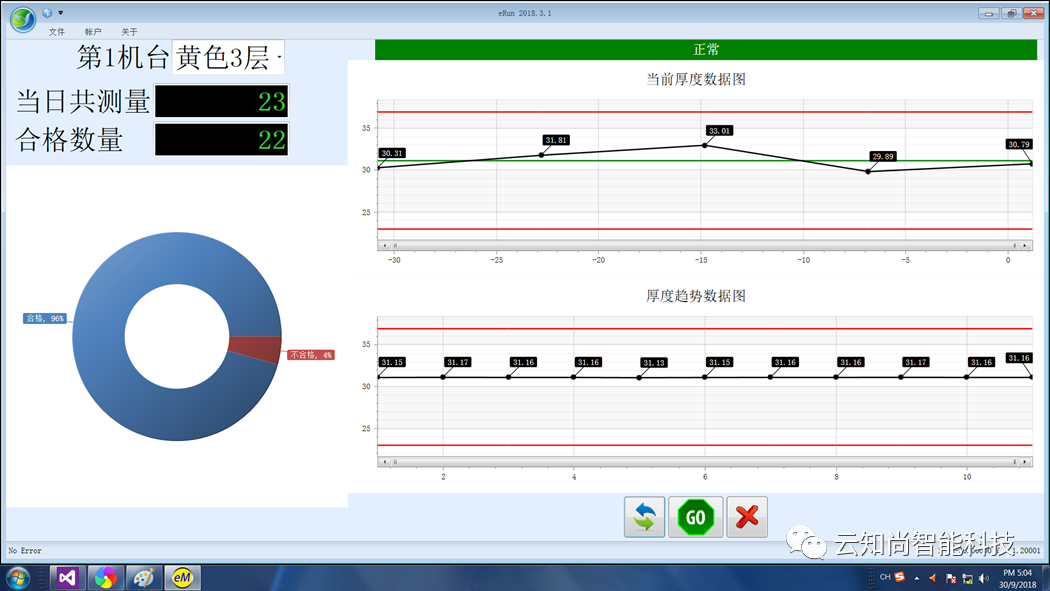Expand the quick access toolbar arrow
1050x591 pixels.
[61, 13]
